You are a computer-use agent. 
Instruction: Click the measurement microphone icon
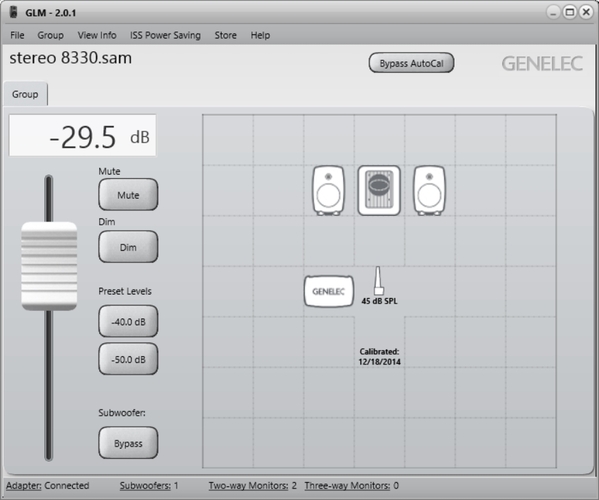[378, 281]
